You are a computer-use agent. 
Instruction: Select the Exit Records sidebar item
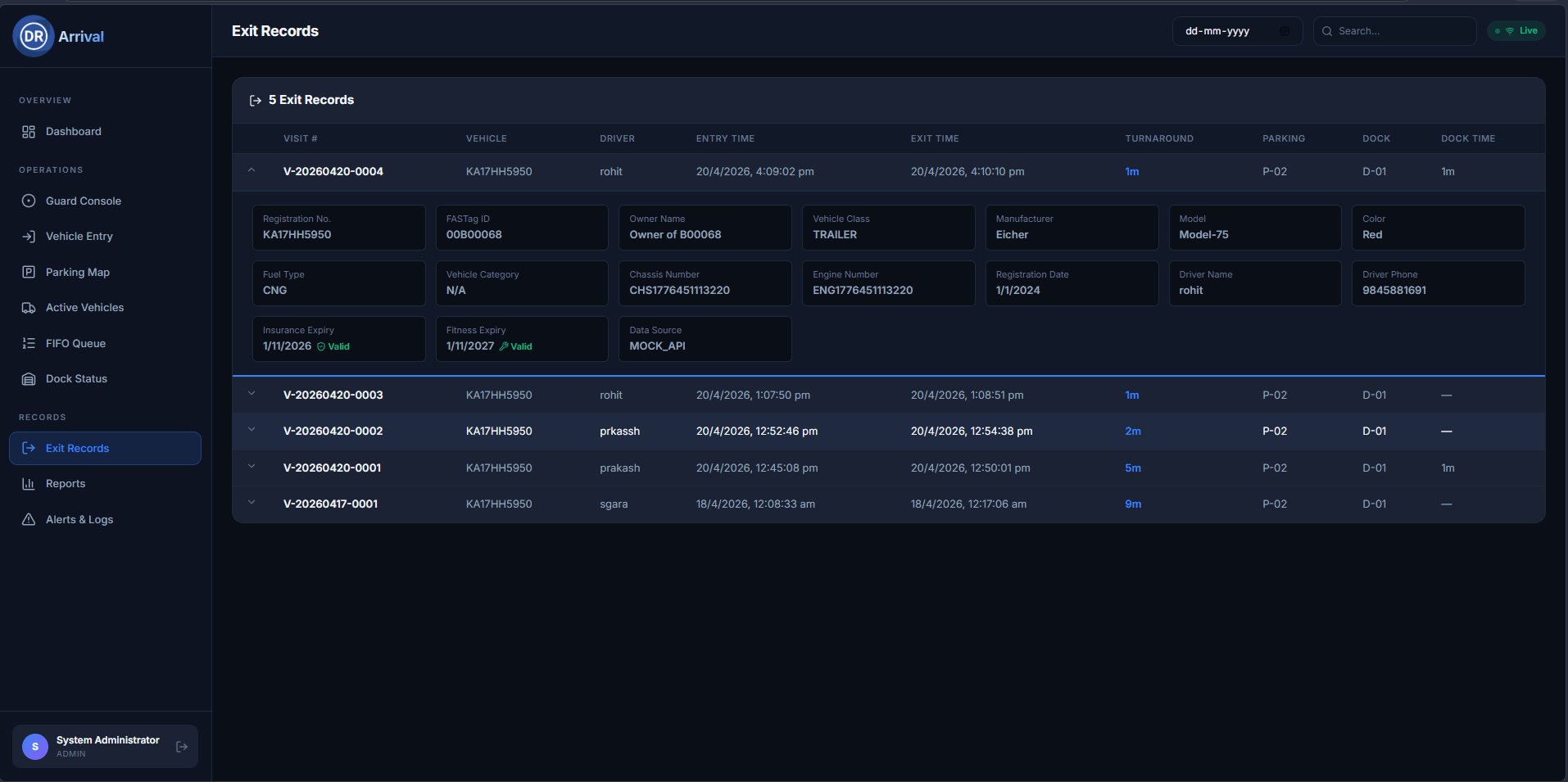coord(77,449)
